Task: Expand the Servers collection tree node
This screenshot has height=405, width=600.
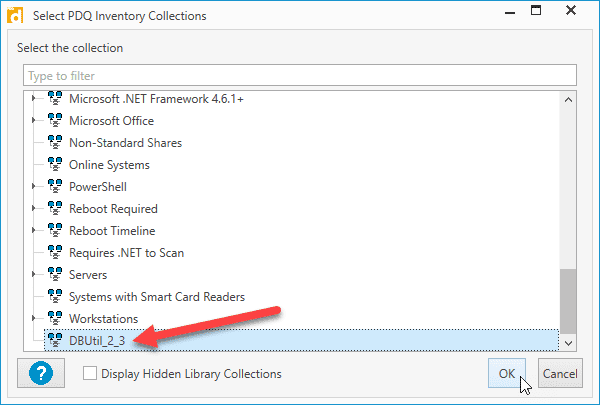Action: coord(34,274)
